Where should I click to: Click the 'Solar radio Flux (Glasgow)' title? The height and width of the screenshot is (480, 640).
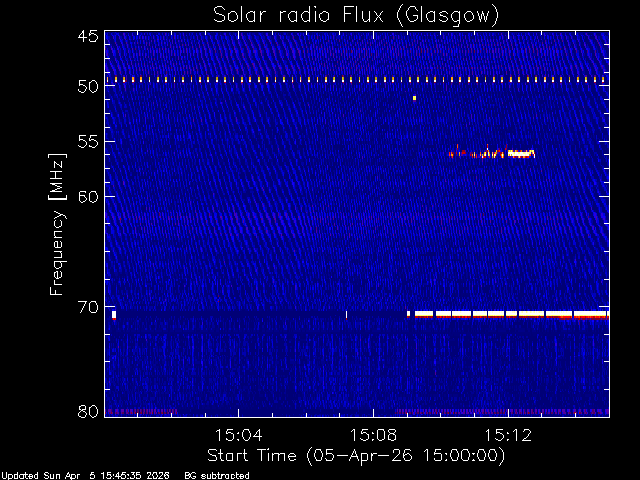356,15
